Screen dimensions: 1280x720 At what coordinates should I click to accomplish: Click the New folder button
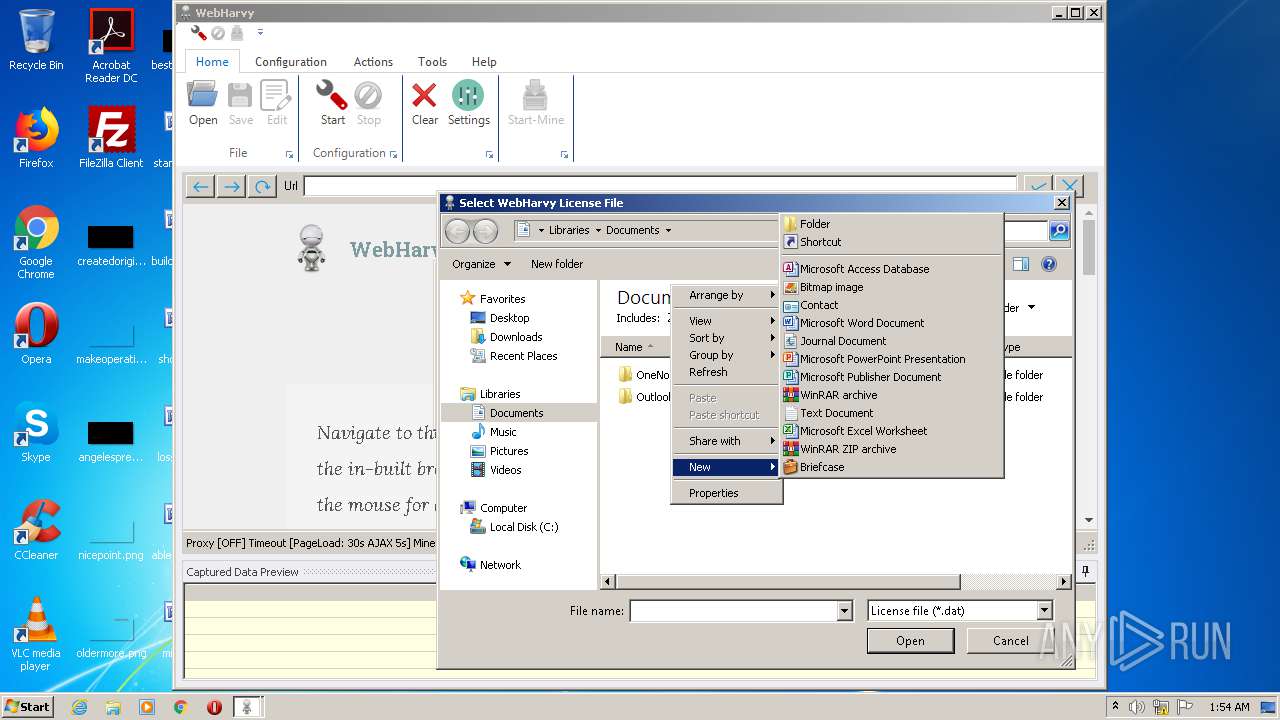[x=557, y=264]
